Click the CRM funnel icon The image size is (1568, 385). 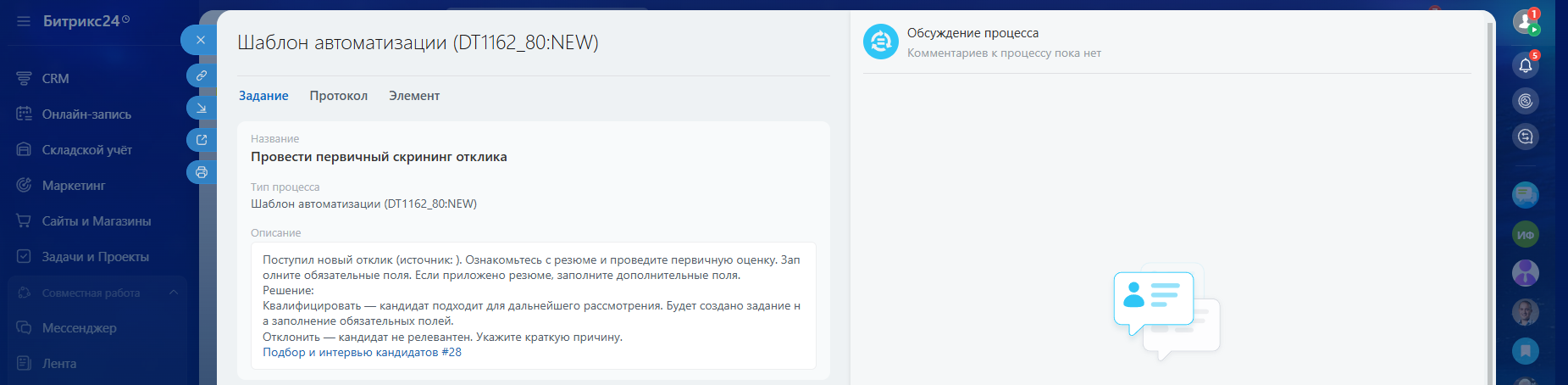24,78
